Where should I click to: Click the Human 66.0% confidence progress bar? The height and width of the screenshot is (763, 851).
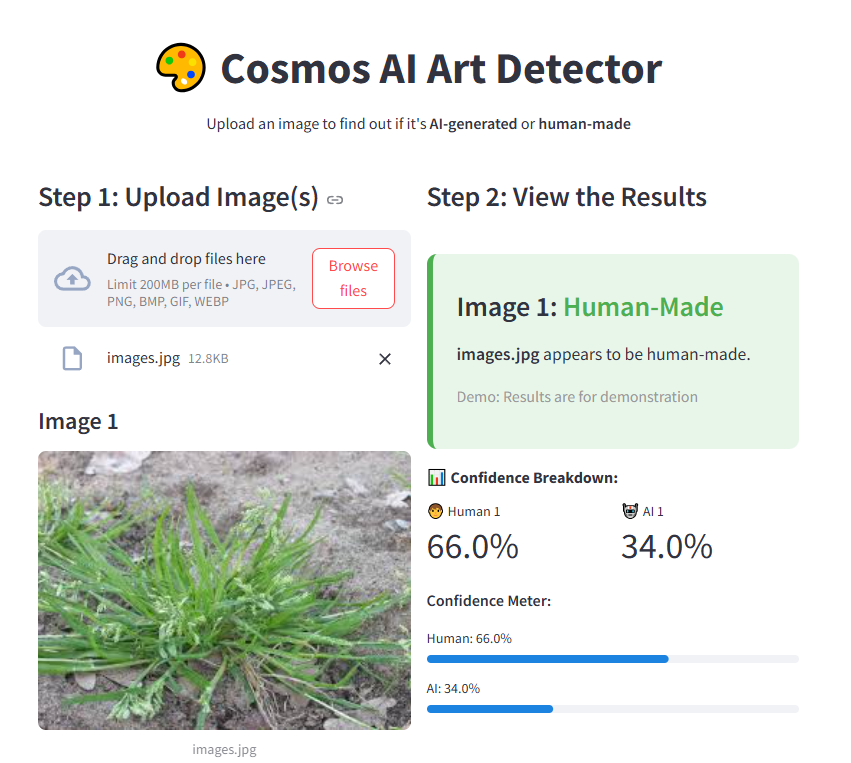click(x=613, y=659)
